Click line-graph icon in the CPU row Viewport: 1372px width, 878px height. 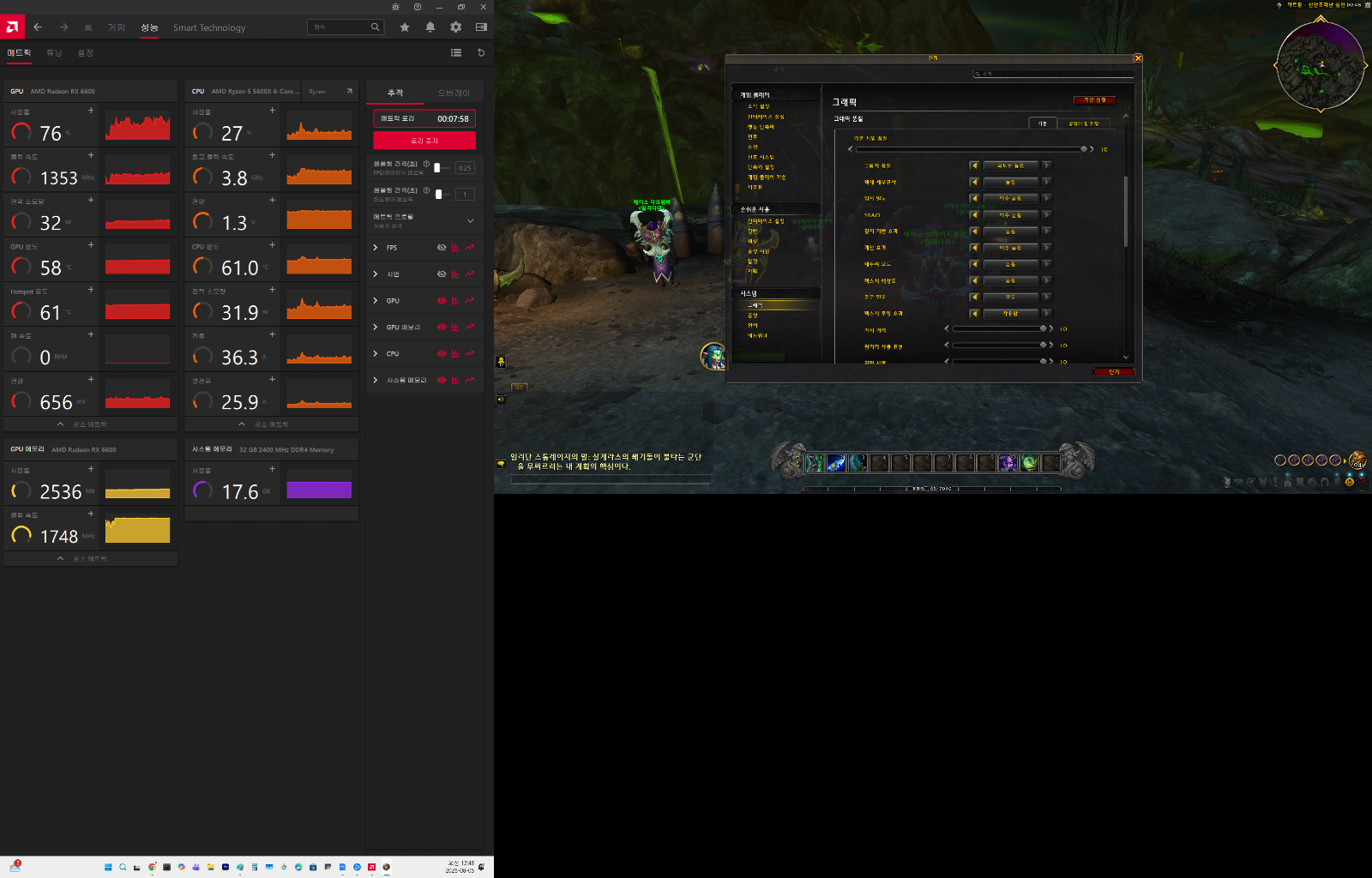[x=470, y=354]
